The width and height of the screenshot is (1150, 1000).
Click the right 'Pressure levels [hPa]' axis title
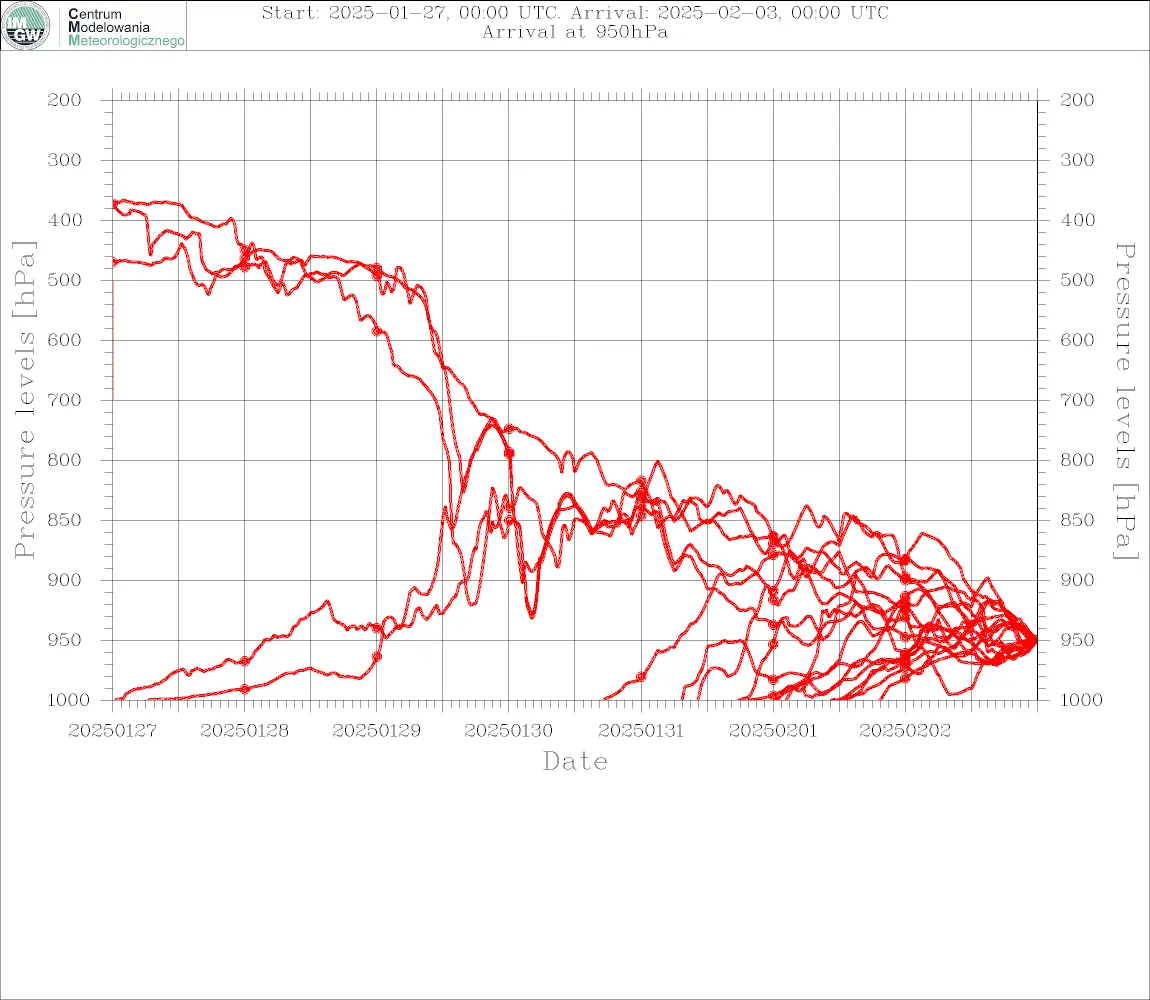pyautogui.click(x=1125, y=401)
